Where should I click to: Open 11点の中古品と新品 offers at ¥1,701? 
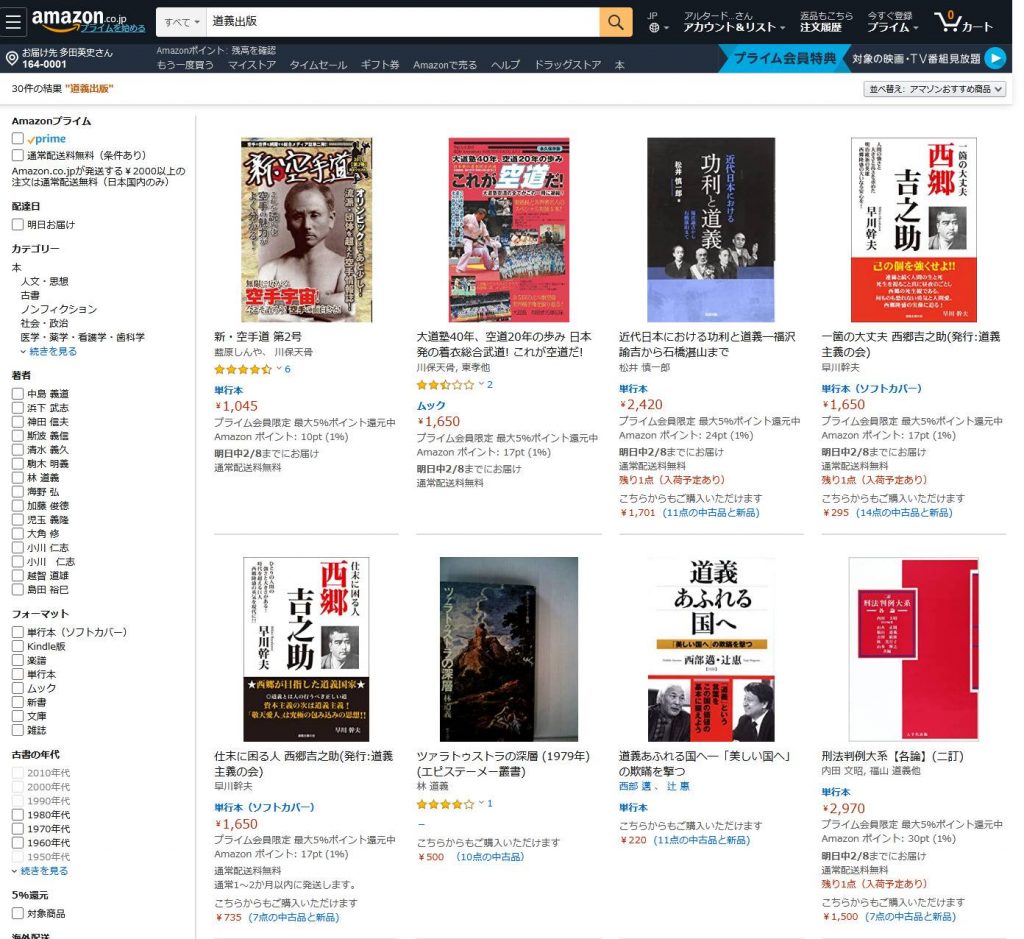[711, 513]
